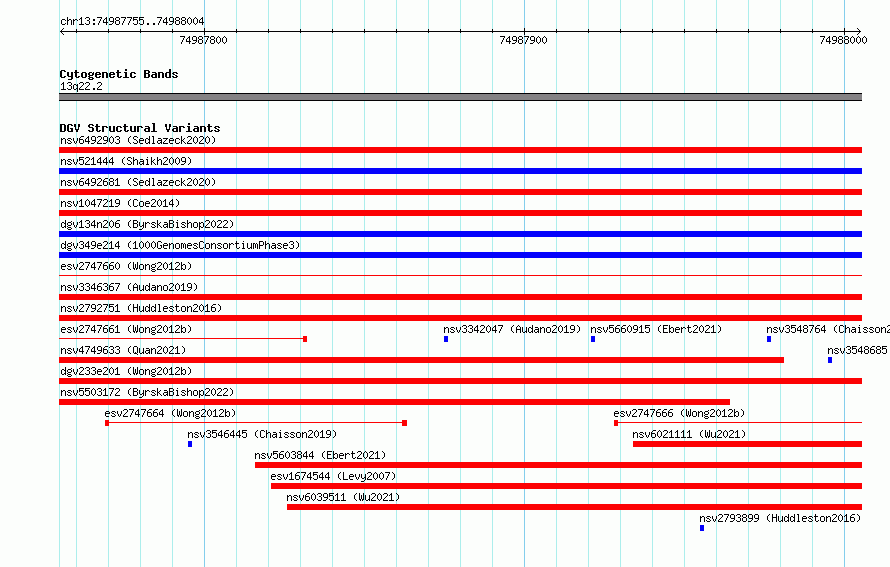Image resolution: width=890 pixels, height=567 pixels.
Task: Click the blue bar for nsv521444
Action: [460, 171]
